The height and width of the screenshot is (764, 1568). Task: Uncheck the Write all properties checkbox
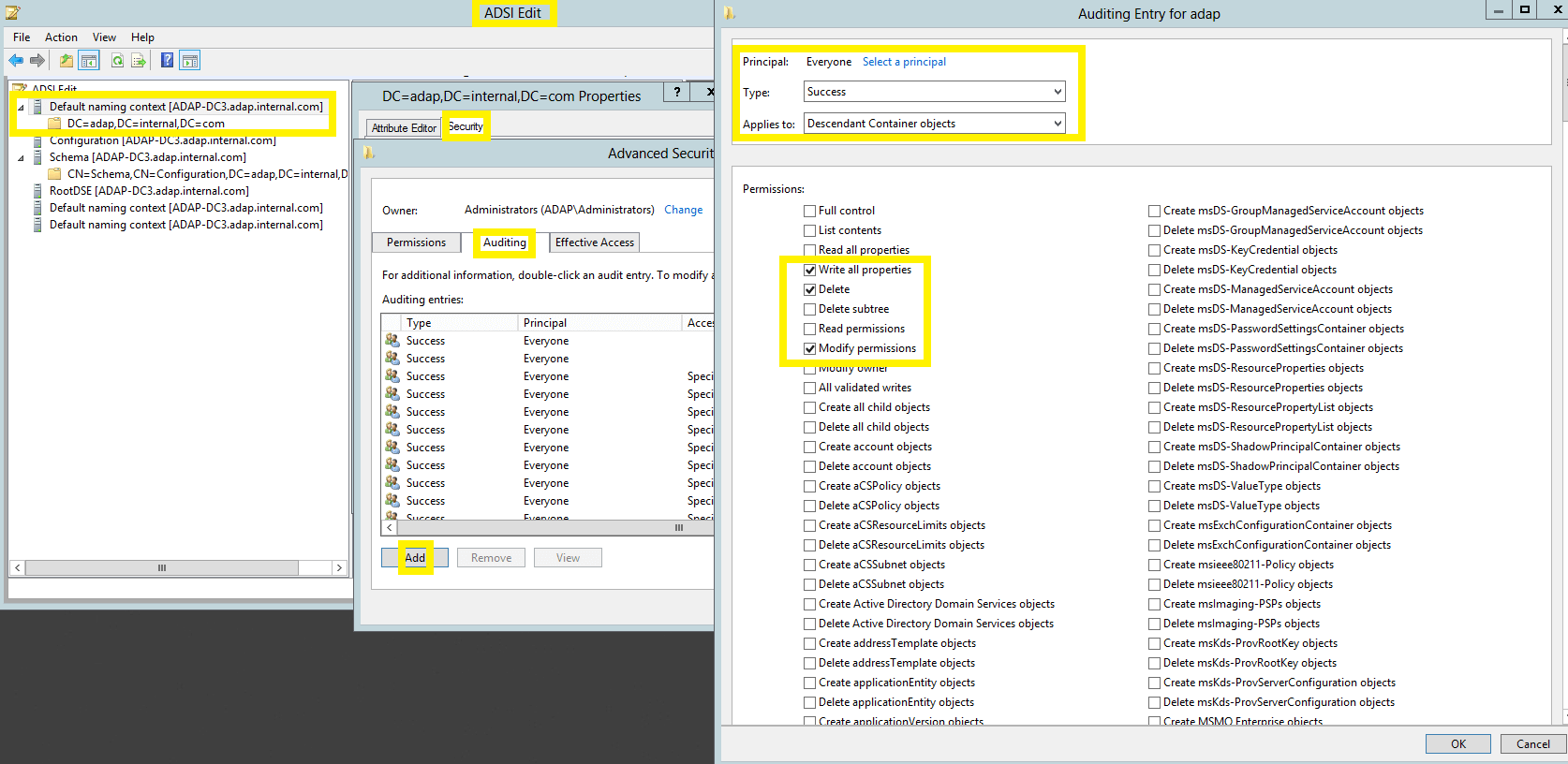(x=810, y=270)
